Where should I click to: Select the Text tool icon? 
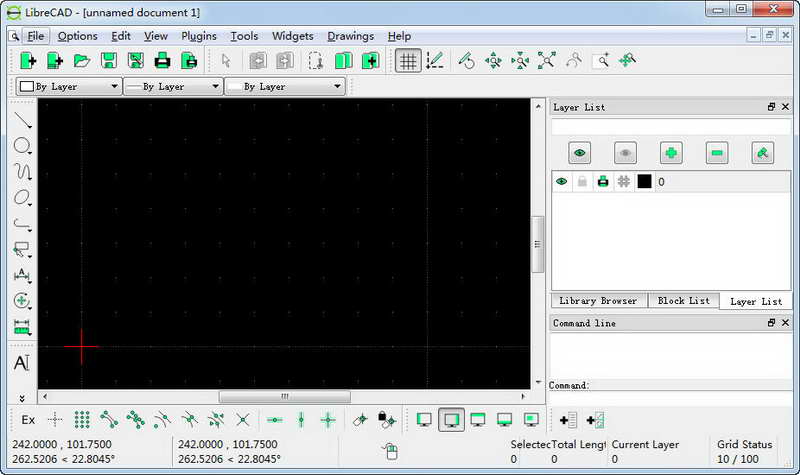click(22, 363)
